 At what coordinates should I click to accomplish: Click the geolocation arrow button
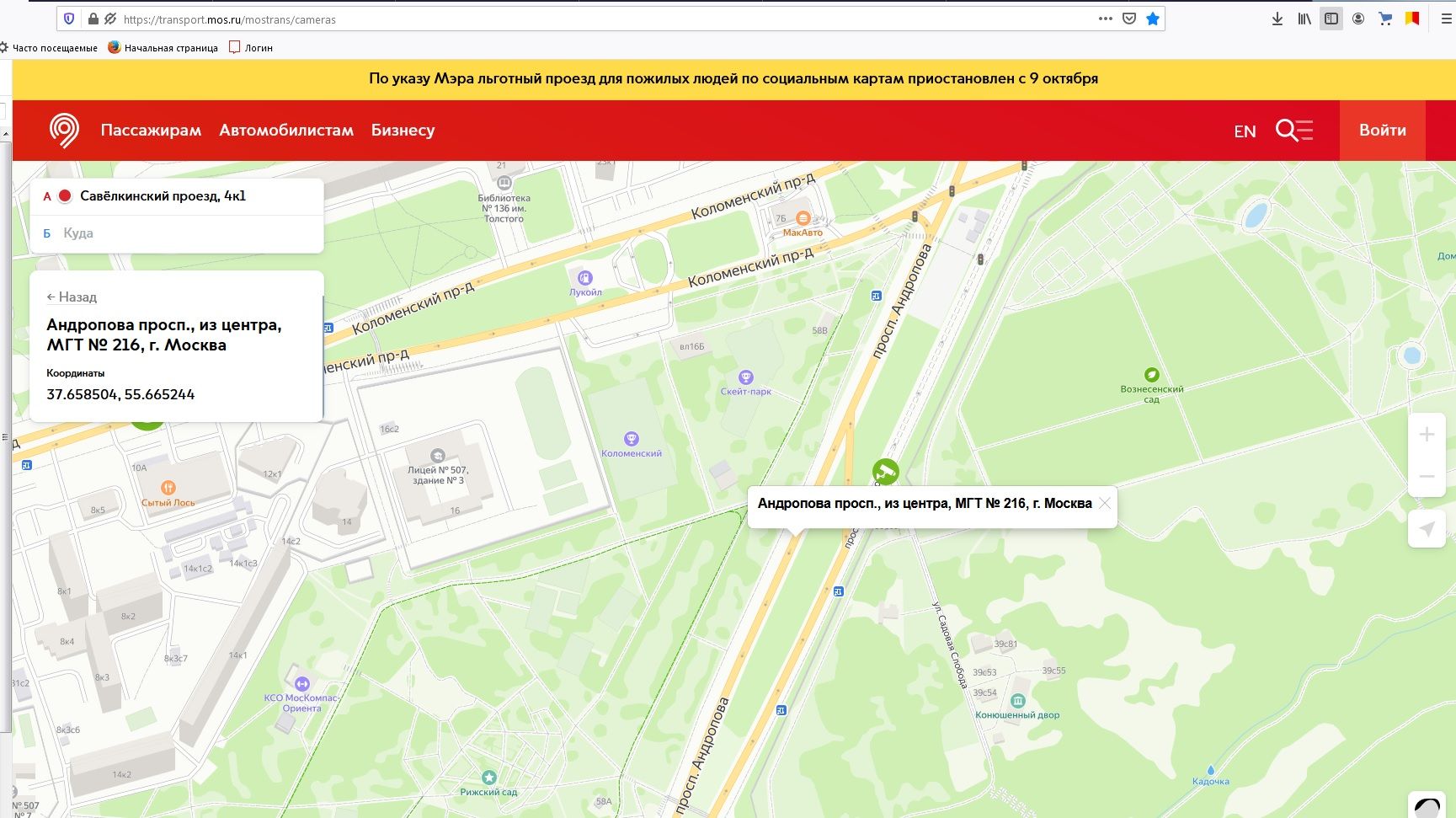(1427, 529)
